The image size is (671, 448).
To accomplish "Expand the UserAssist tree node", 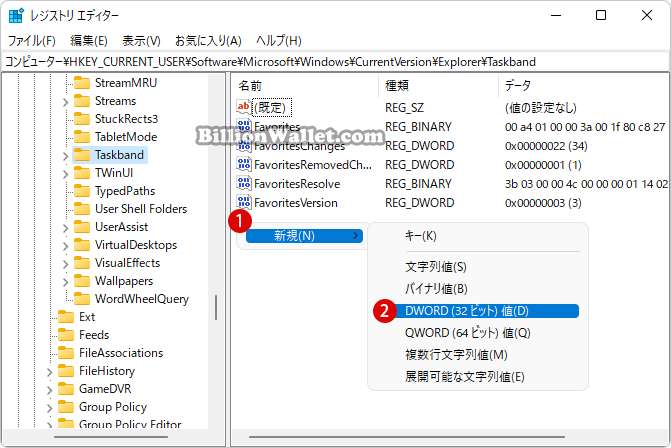I will (65, 228).
